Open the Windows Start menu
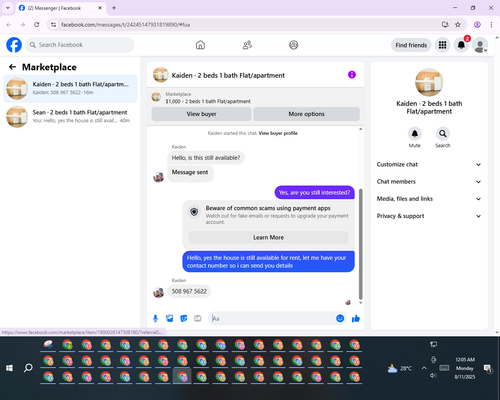Image resolution: width=500 pixels, height=400 pixels. click(x=9, y=368)
